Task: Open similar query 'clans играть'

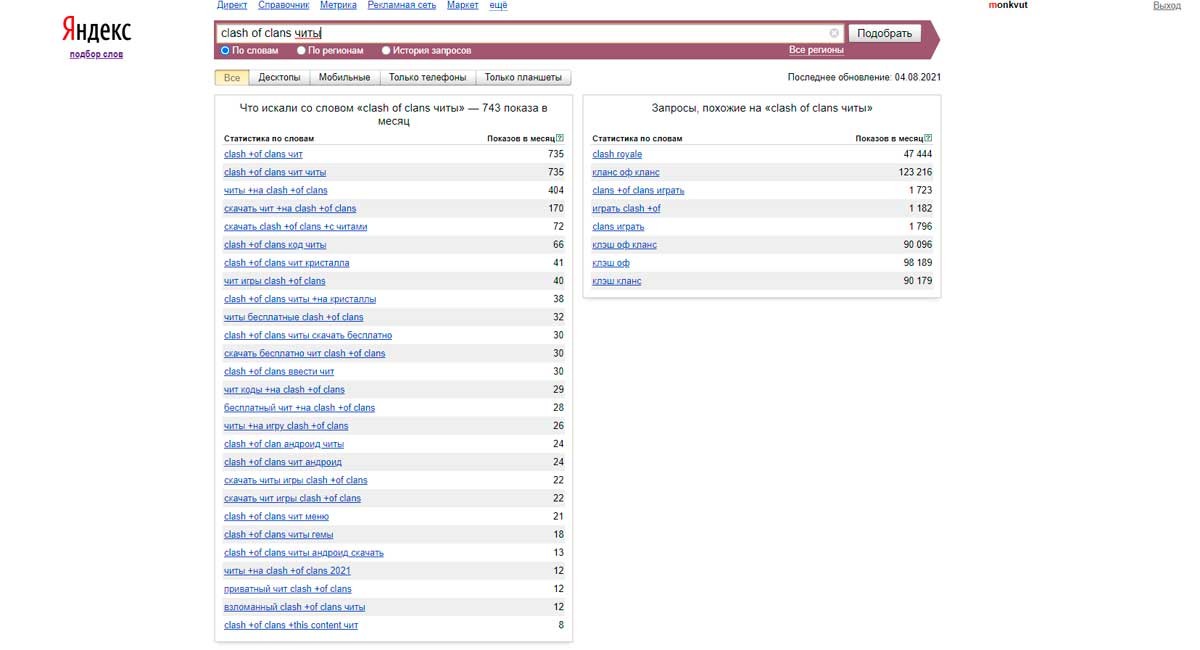Action: [x=618, y=226]
